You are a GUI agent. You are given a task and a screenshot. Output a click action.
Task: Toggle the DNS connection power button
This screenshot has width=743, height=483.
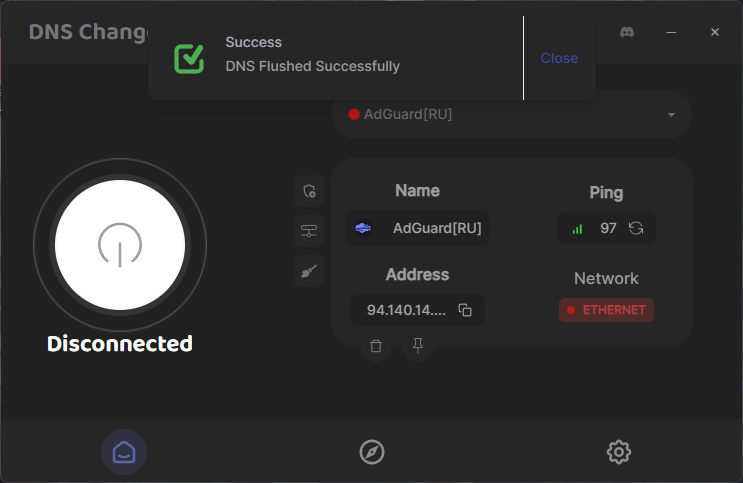coord(120,245)
